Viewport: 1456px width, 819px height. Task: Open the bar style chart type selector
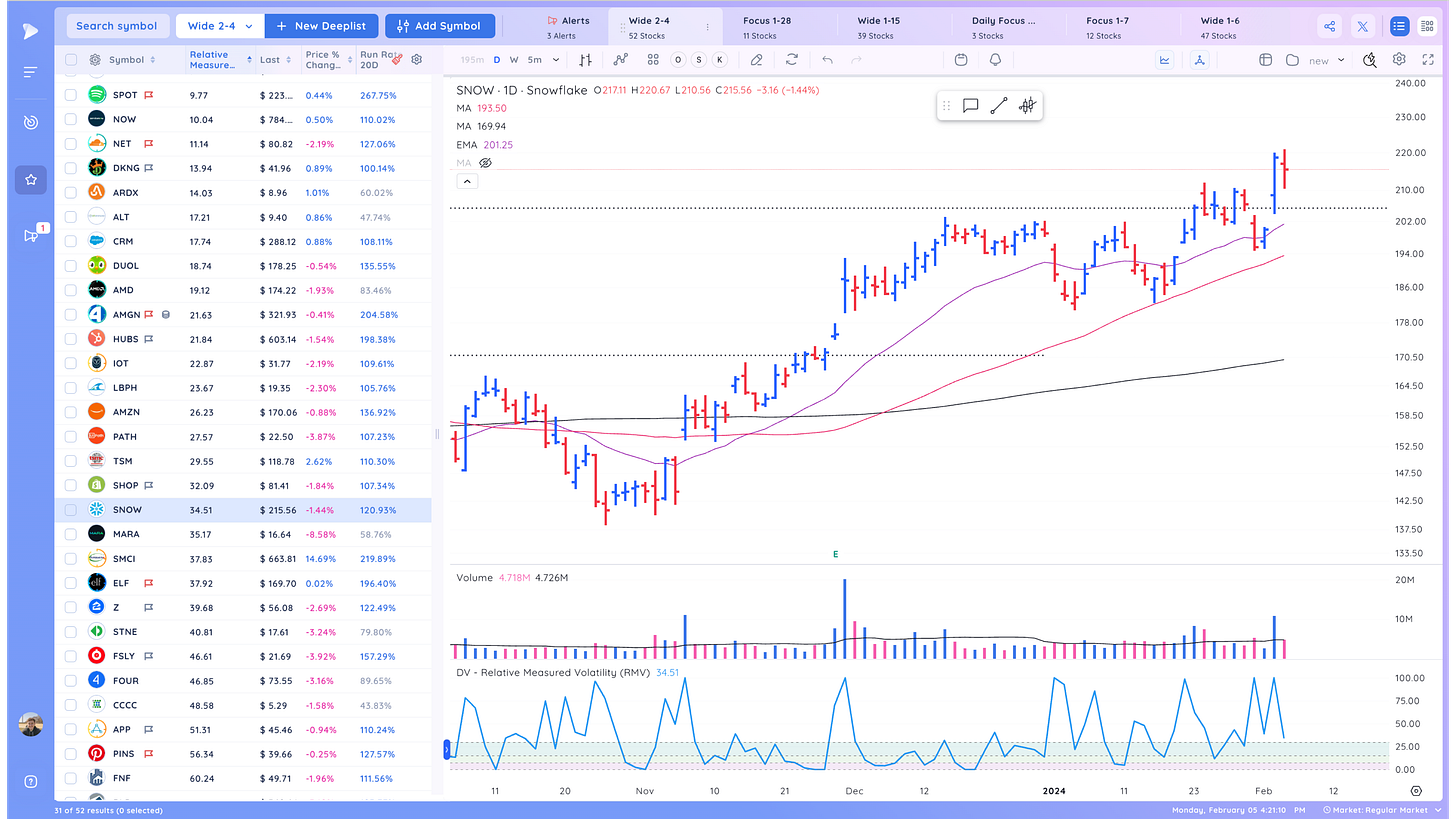(586, 60)
